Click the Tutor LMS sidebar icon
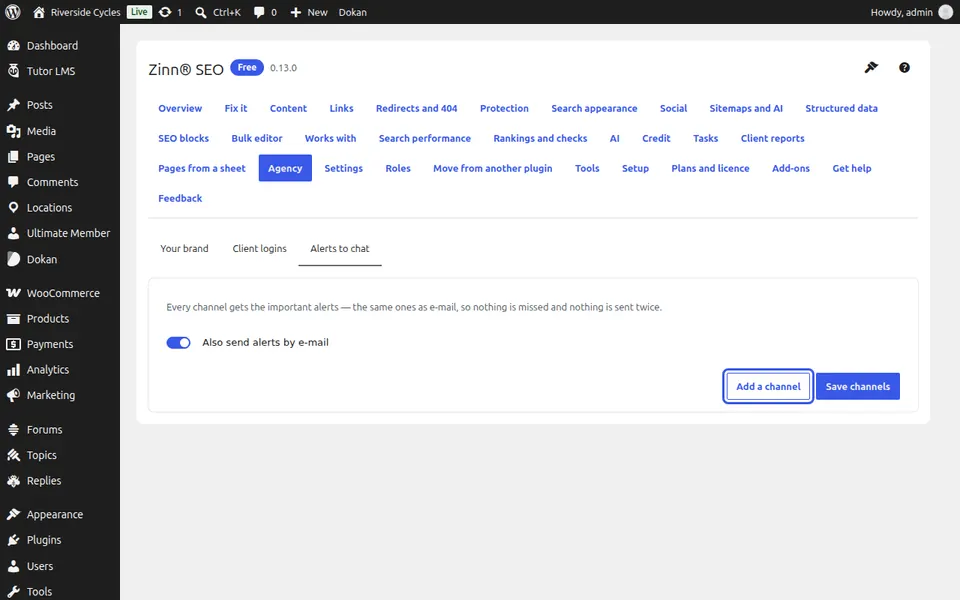This screenshot has width=960, height=600. [x=13, y=71]
